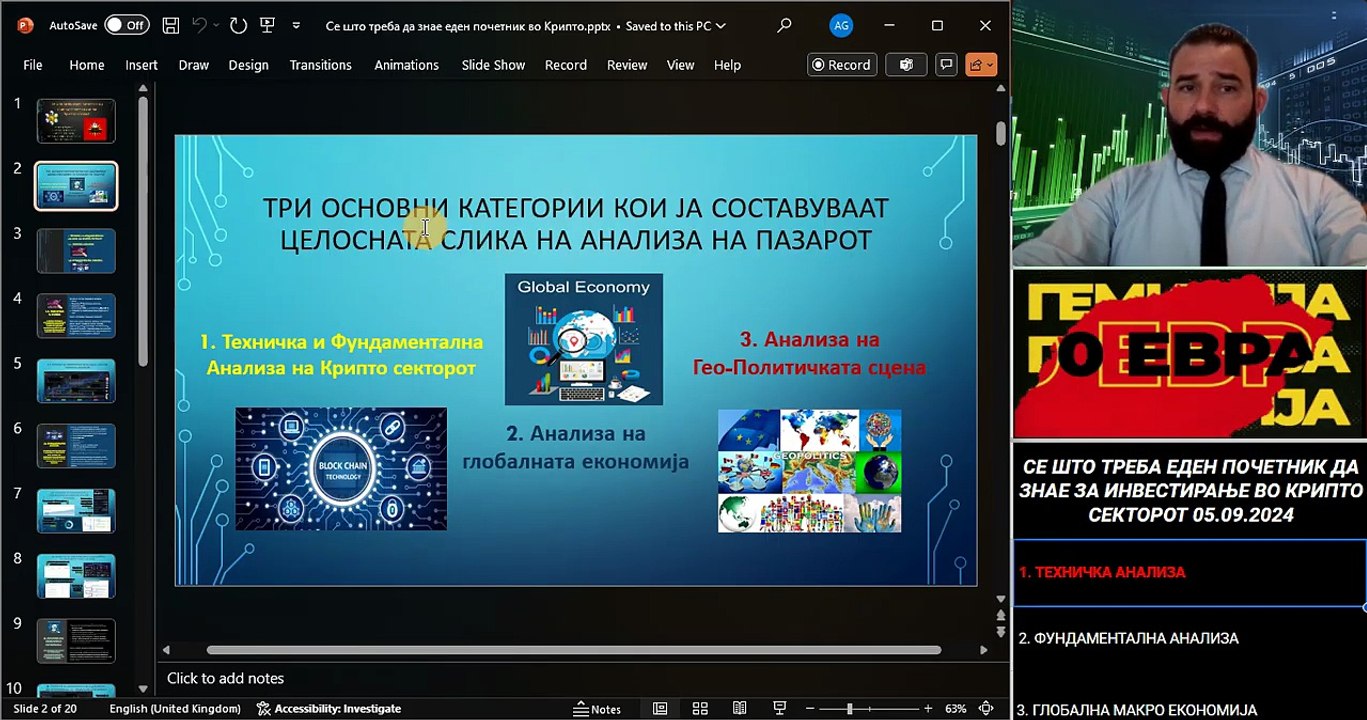Open Customize Quick Access Toolbar dropdown

pos(296,26)
